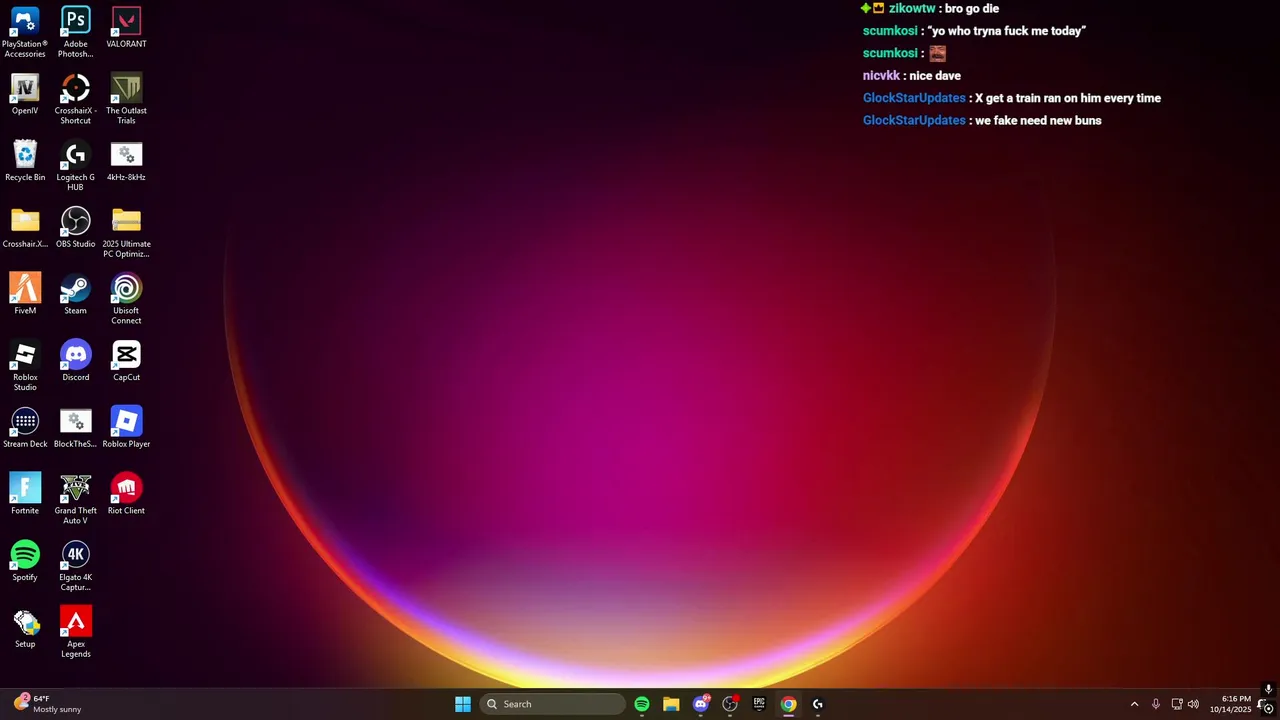Select The Outlast Trials desktop icon
The width and height of the screenshot is (1280, 720).
coord(126,99)
